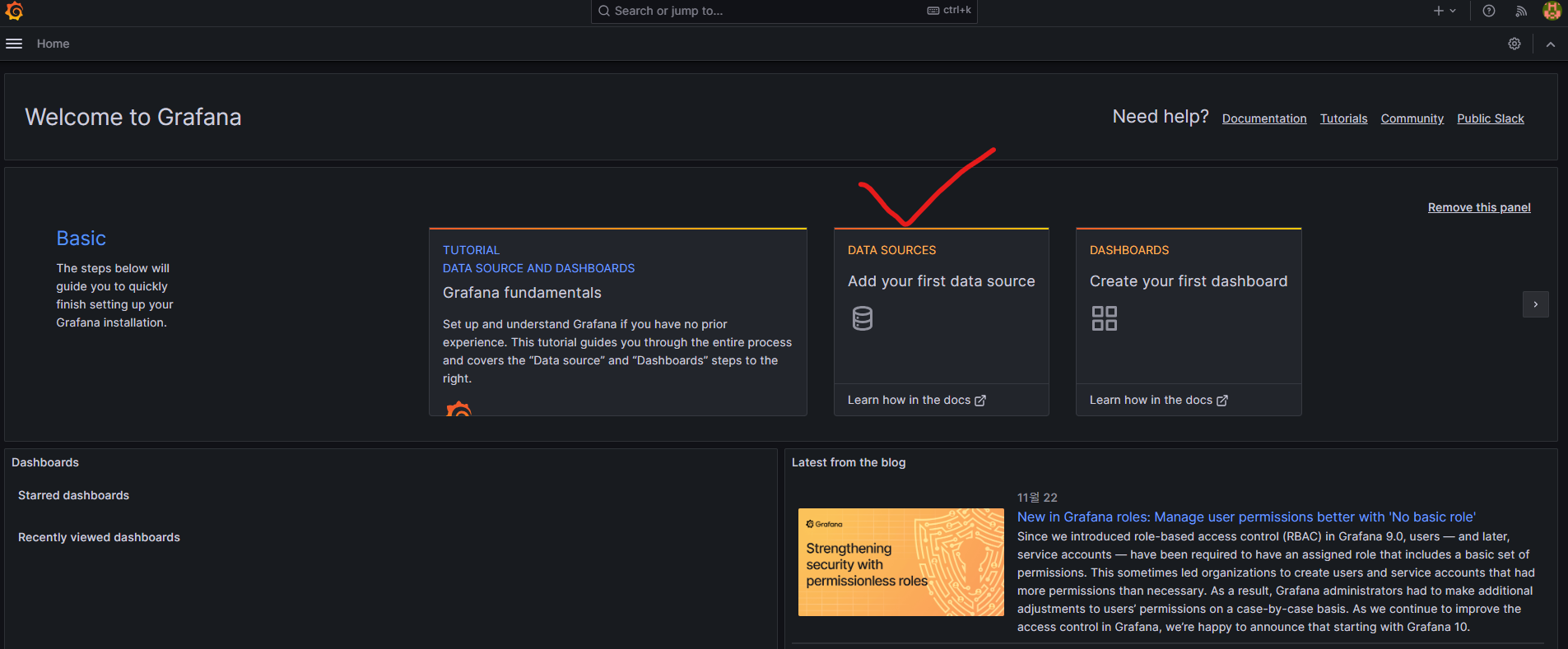Screen dimensions: 1568x649
Task: Click Recently viewed dashboards heading
Action: pyautogui.click(x=99, y=537)
